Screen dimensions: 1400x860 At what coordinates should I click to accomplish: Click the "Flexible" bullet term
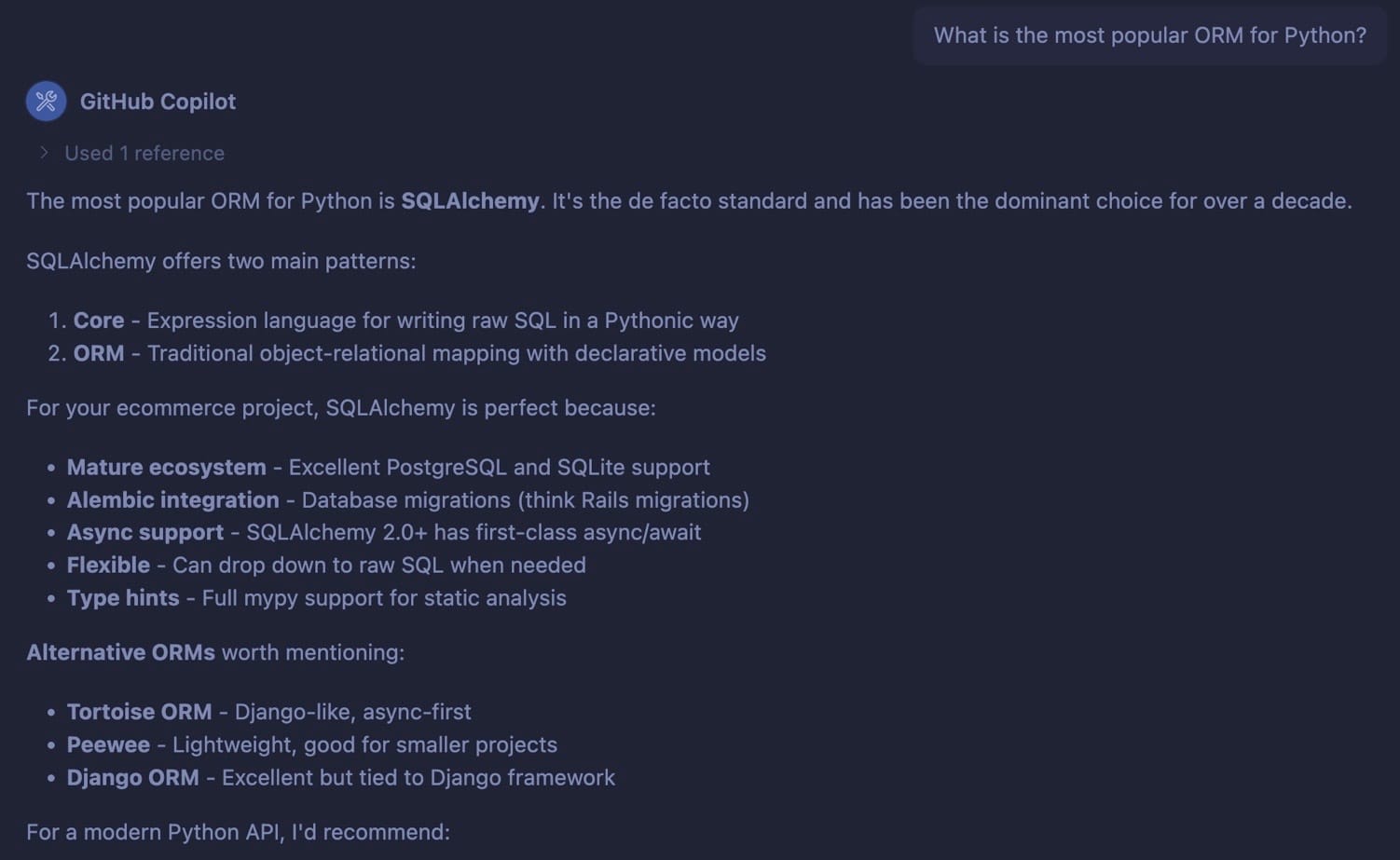tap(108, 566)
